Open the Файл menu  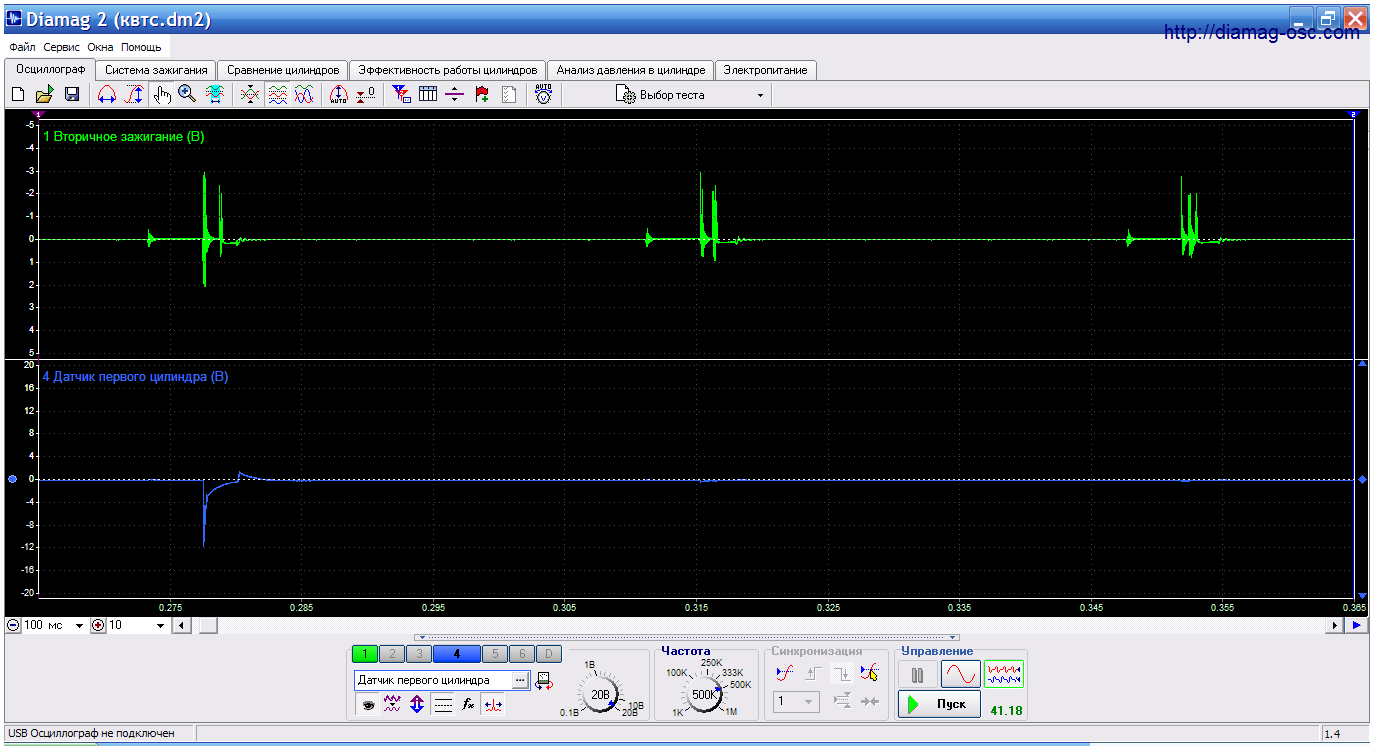click(x=22, y=47)
